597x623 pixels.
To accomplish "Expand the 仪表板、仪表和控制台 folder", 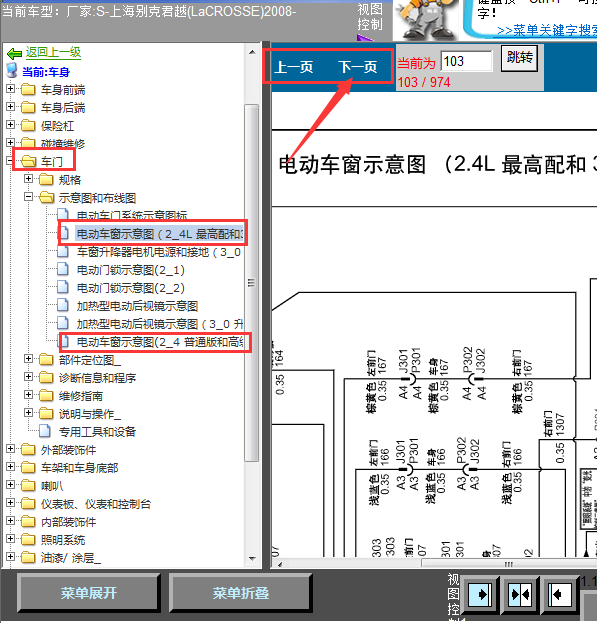I will click(10, 503).
